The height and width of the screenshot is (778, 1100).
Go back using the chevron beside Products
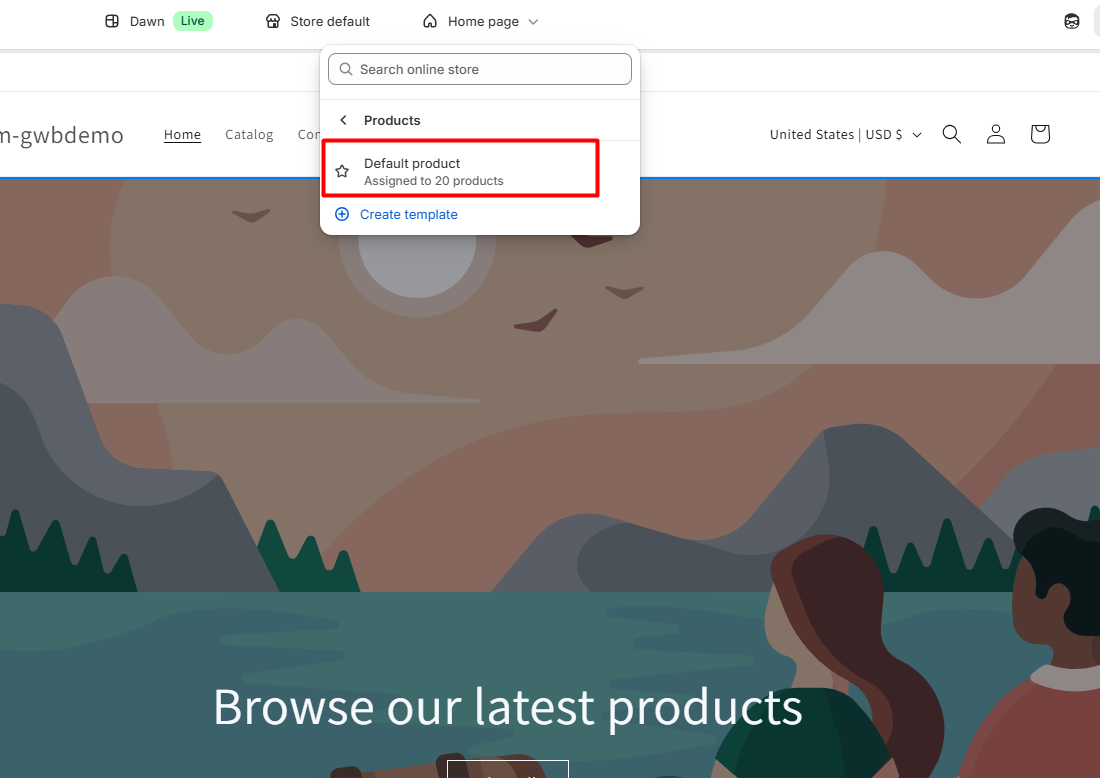click(x=343, y=120)
